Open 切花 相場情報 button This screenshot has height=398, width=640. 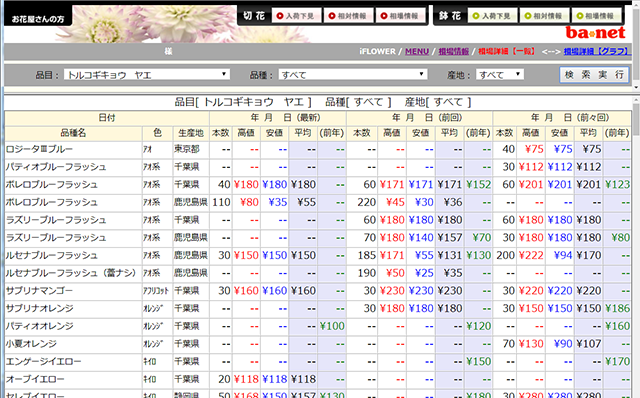400,16
